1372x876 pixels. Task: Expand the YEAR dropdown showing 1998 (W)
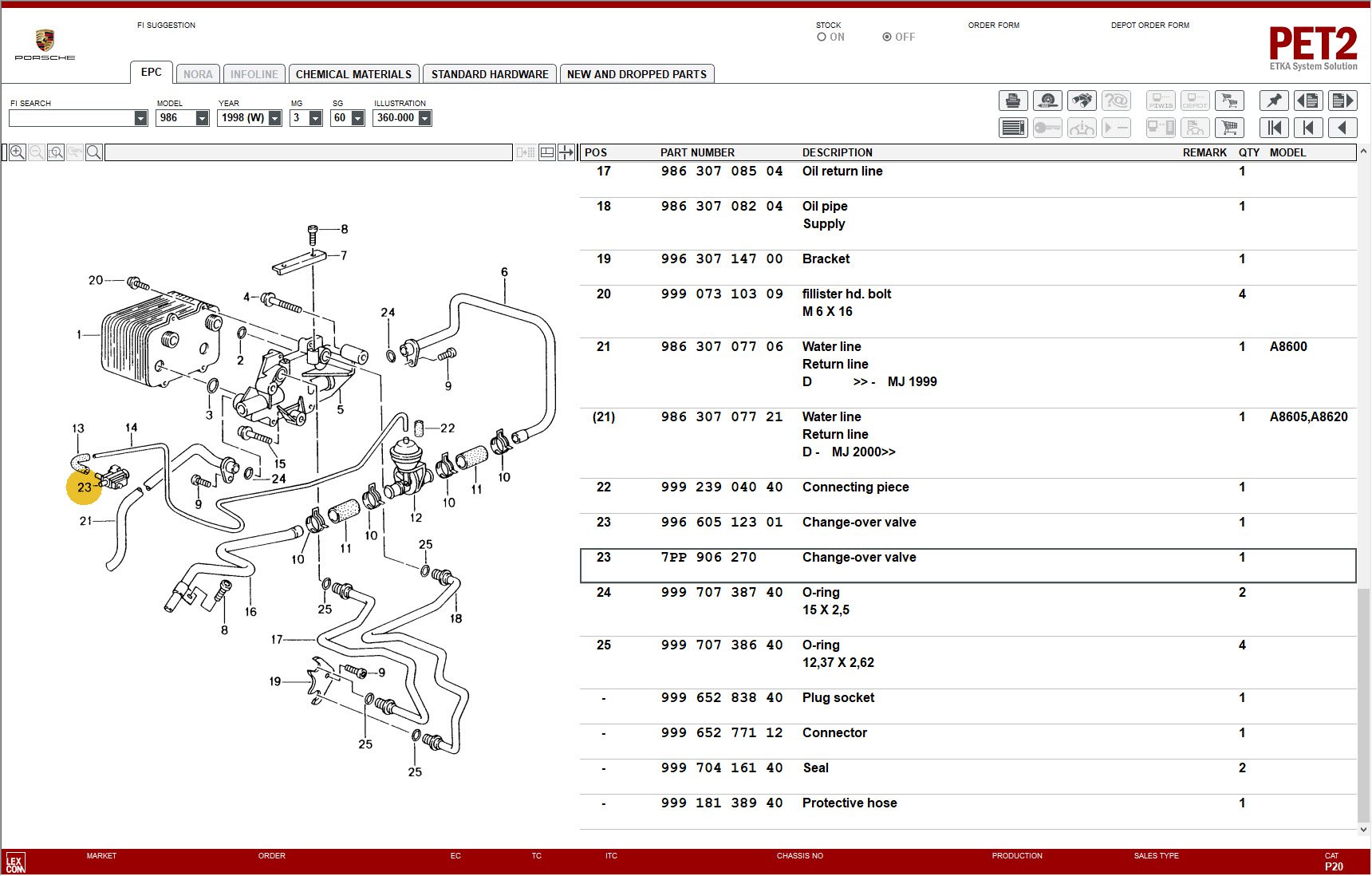click(274, 118)
